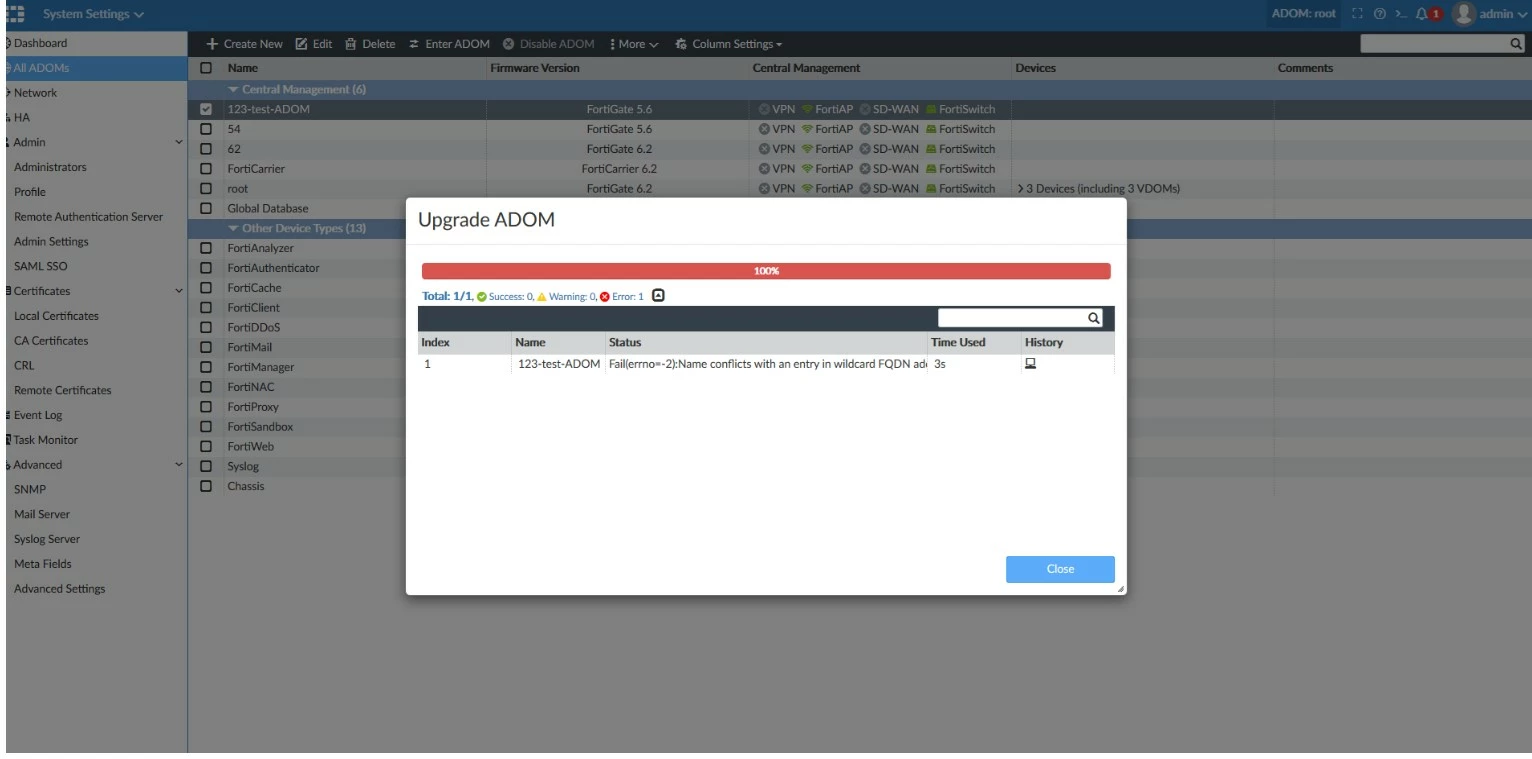1532x759 pixels.
Task: Check the FortiAnalyzer row checkbox
Action: click(207, 248)
